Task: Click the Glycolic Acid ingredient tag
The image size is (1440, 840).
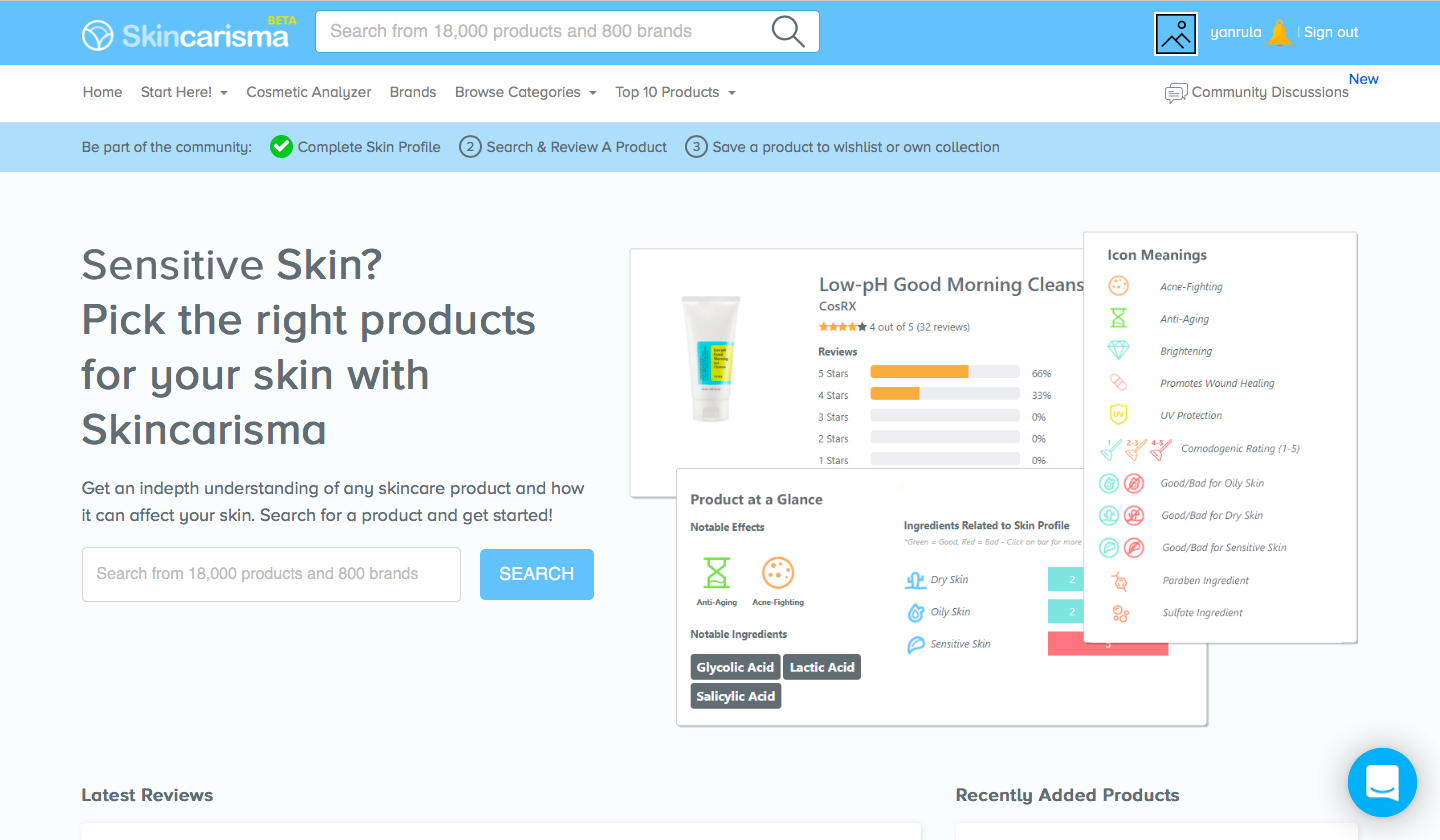Action: coord(736,667)
